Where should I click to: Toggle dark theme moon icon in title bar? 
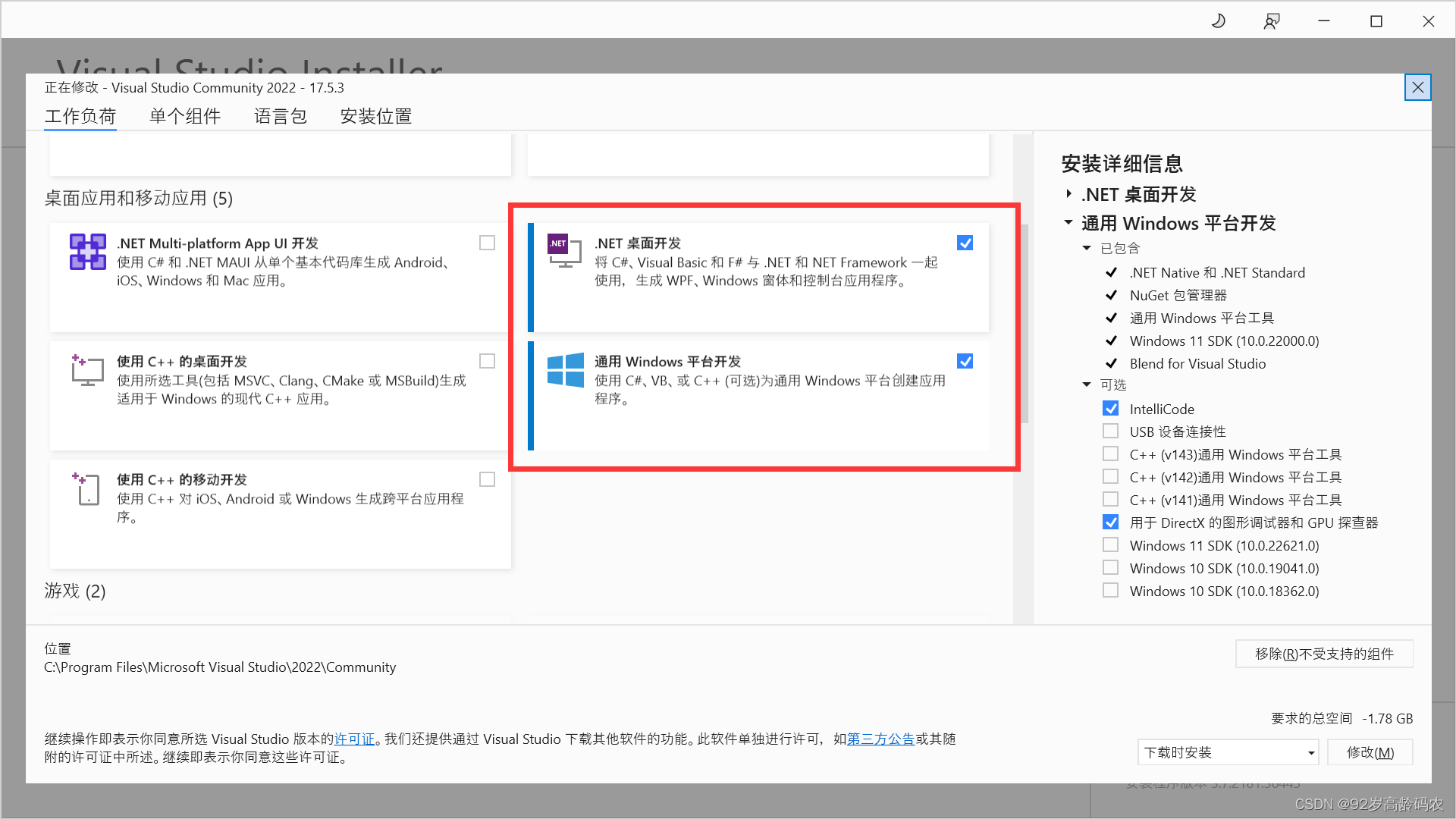coord(1219,21)
